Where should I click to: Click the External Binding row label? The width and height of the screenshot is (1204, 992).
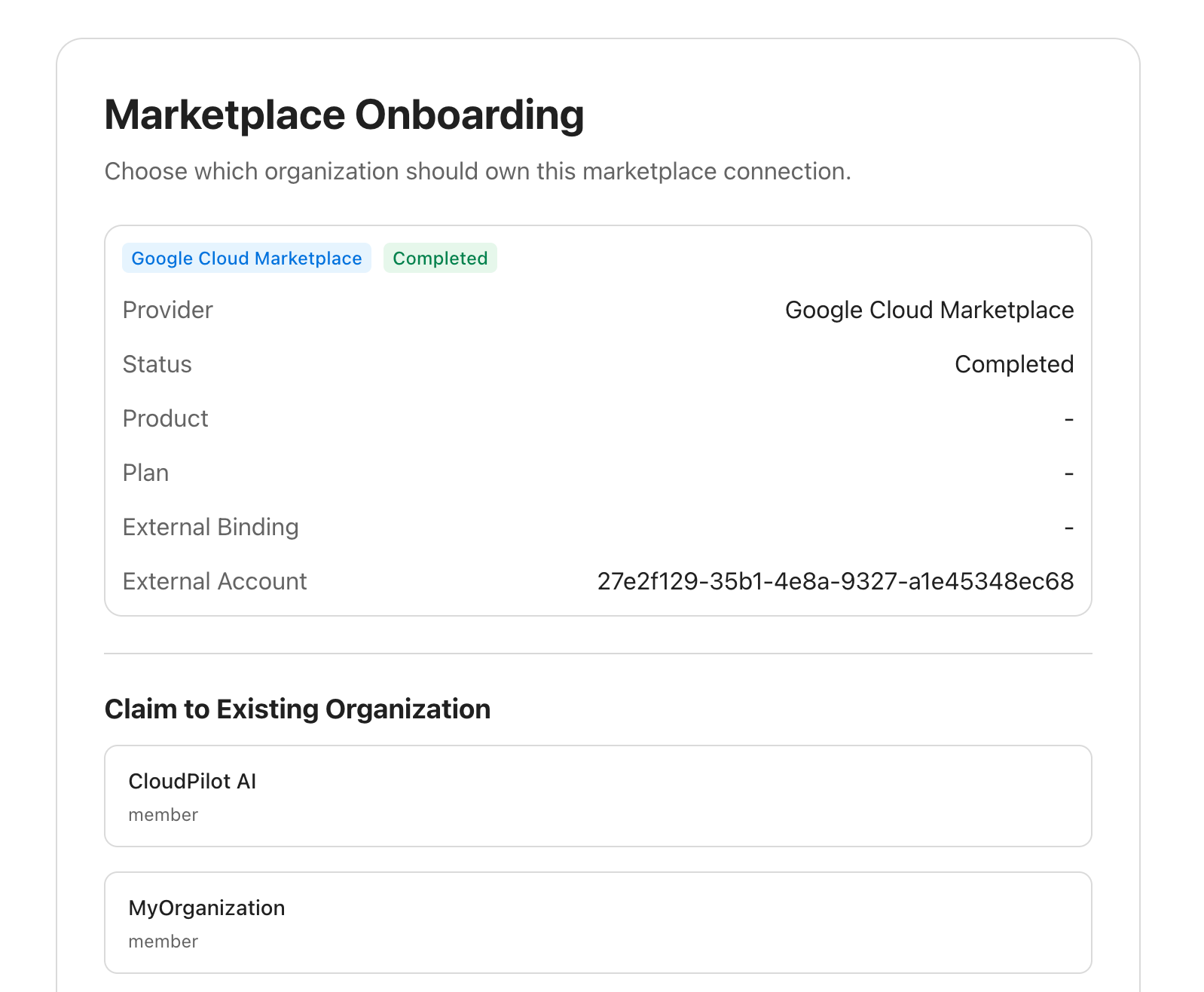pyautogui.click(x=211, y=527)
